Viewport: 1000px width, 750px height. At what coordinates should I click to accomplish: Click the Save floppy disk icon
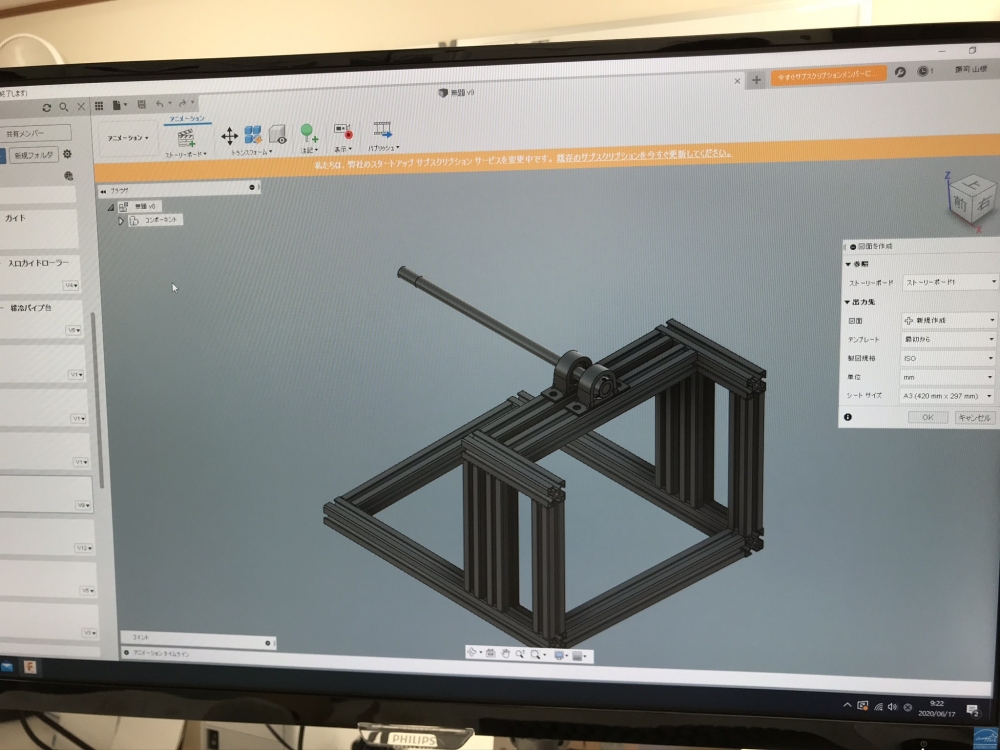[x=142, y=105]
